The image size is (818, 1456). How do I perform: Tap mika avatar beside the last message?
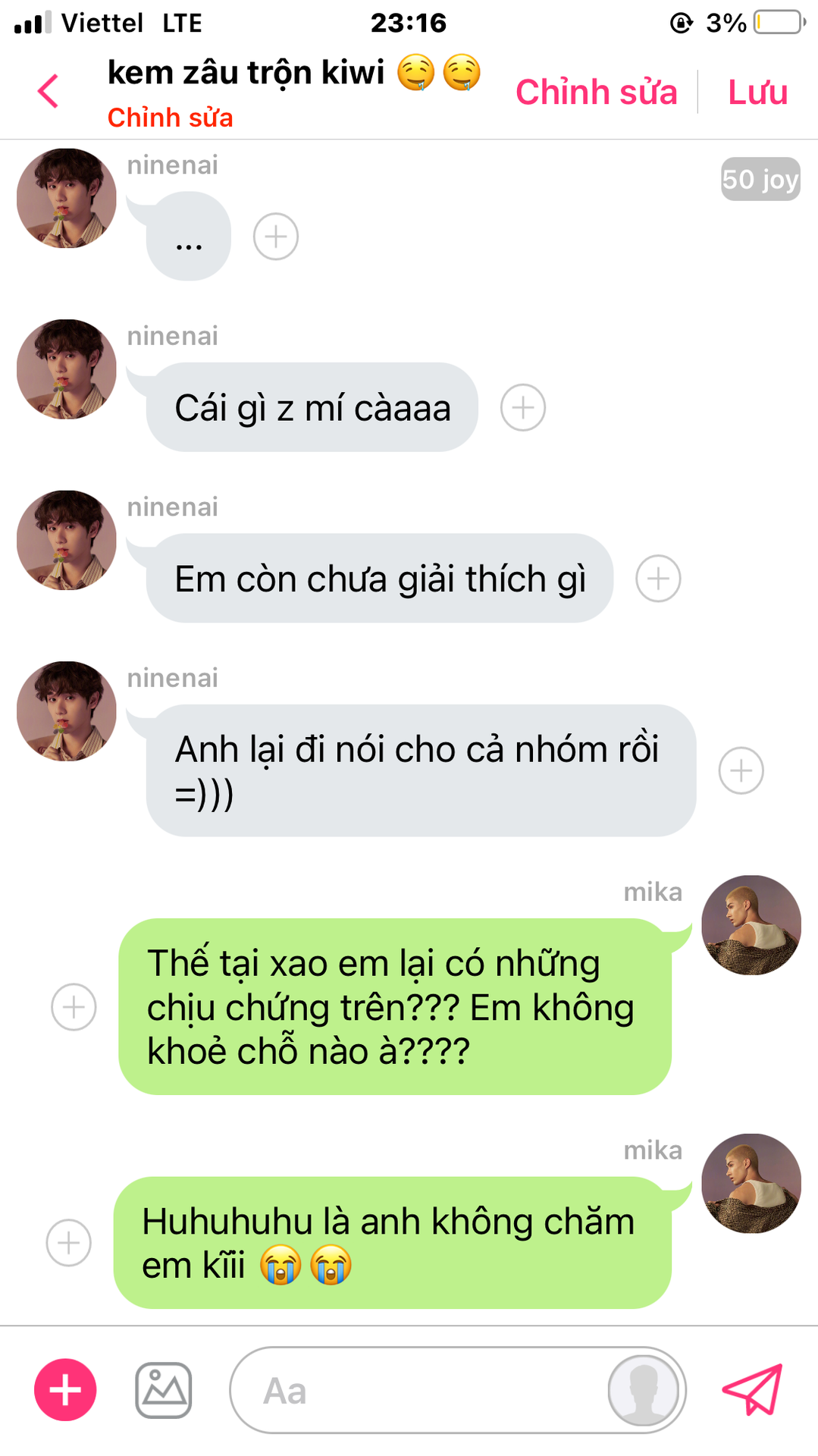751,1183
